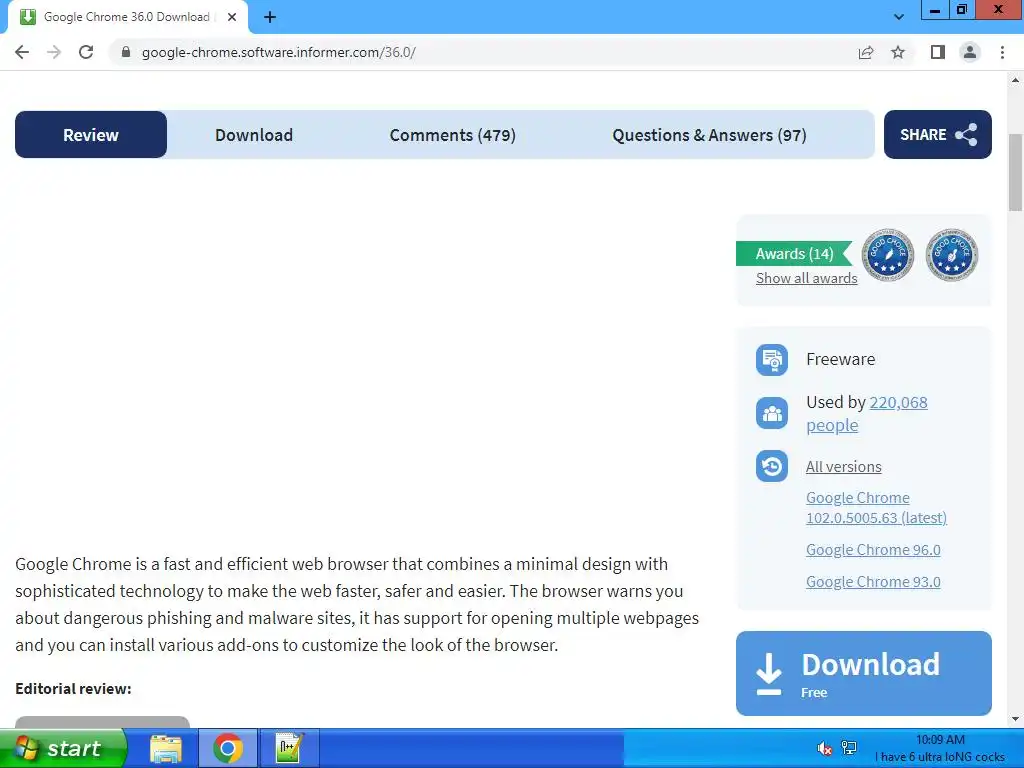Switch to the Download tab

[x=254, y=135]
